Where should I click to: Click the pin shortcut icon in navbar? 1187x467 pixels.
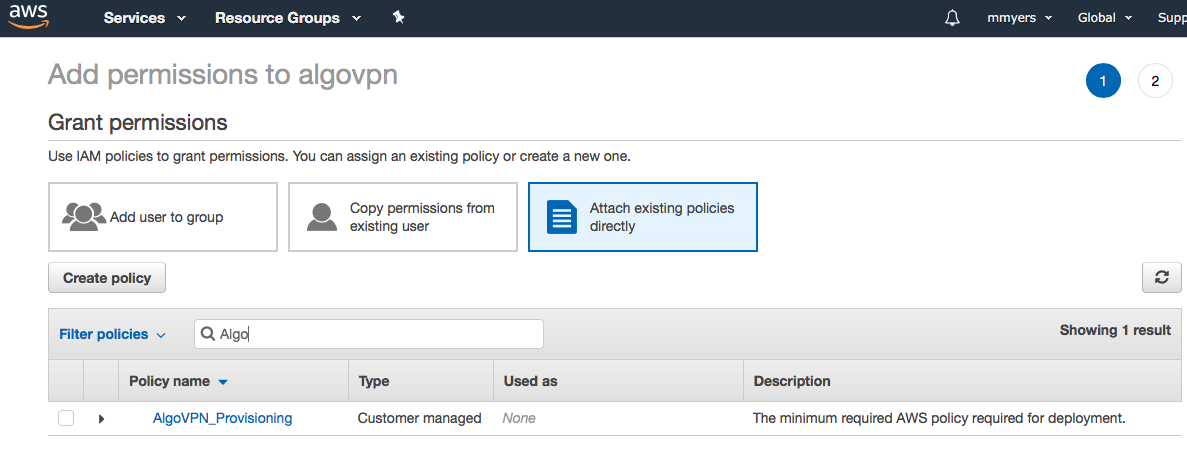399,17
